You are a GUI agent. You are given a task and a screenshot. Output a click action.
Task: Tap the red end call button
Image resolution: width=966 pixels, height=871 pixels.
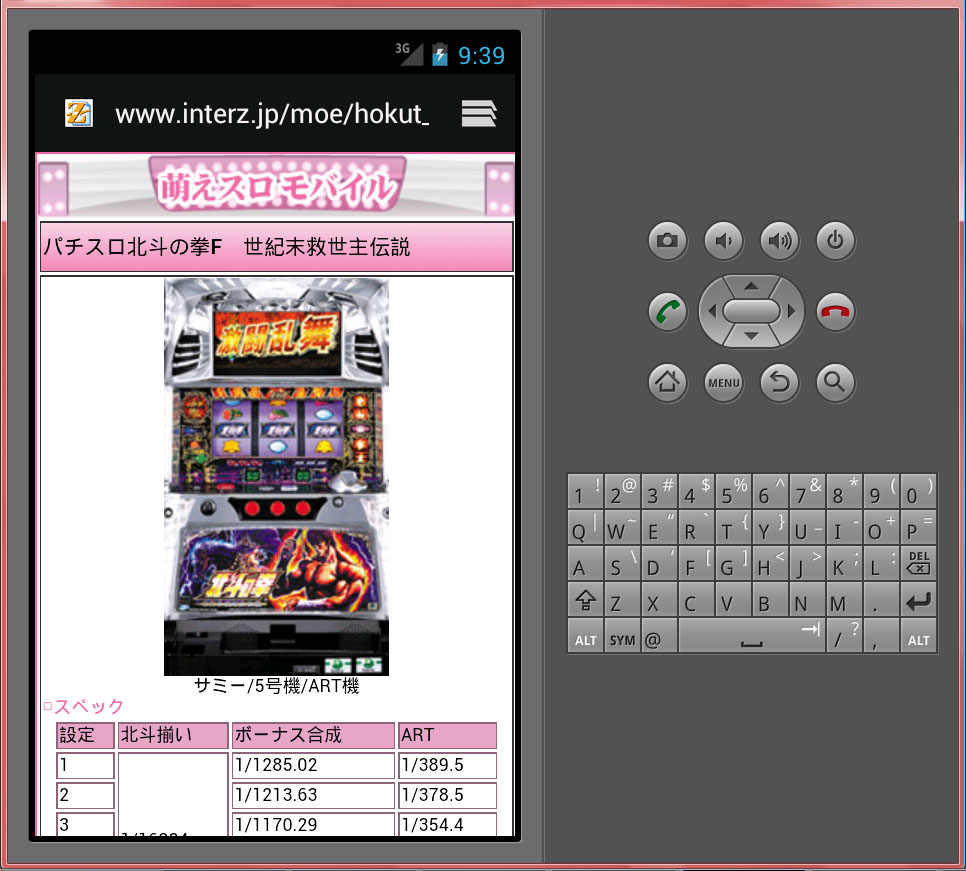[x=835, y=311]
